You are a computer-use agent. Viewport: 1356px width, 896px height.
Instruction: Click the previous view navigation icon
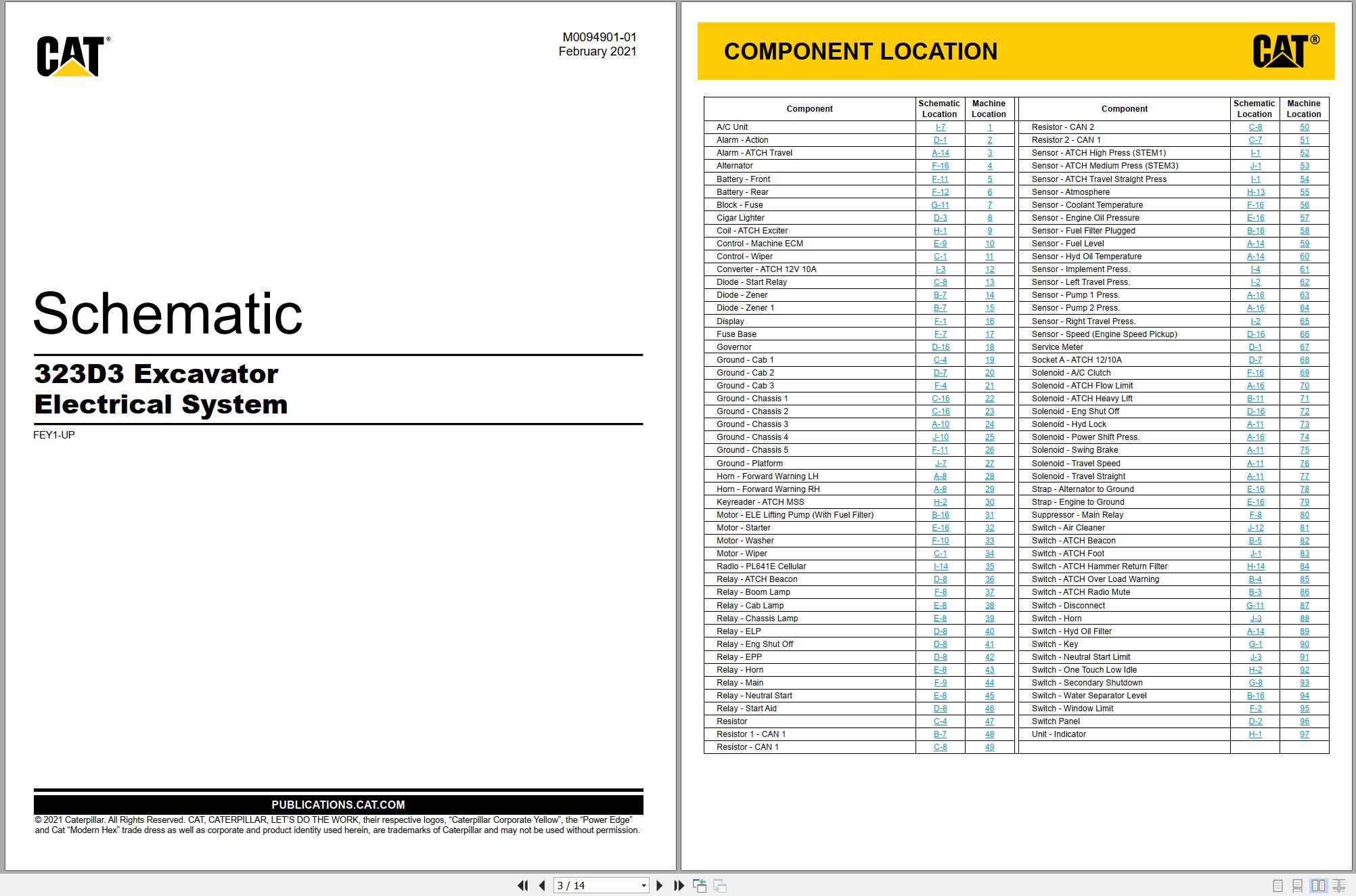[700, 885]
